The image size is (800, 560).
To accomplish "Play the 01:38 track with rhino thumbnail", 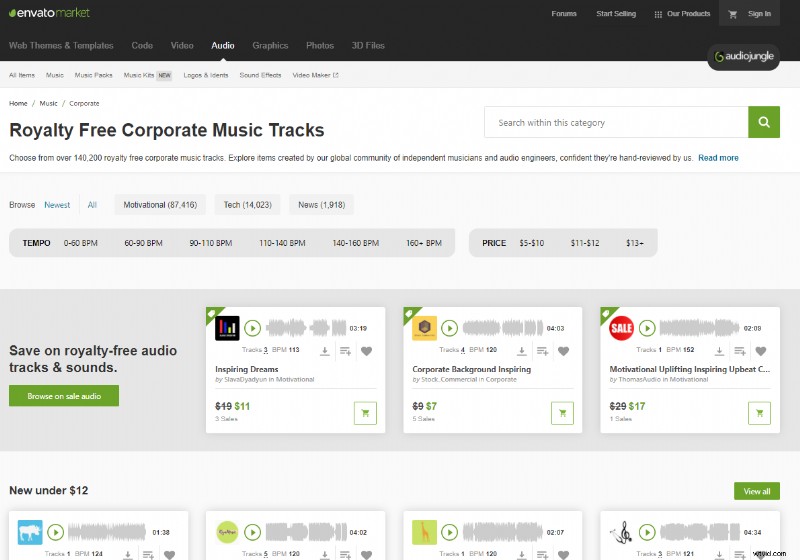I will point(56,532).
